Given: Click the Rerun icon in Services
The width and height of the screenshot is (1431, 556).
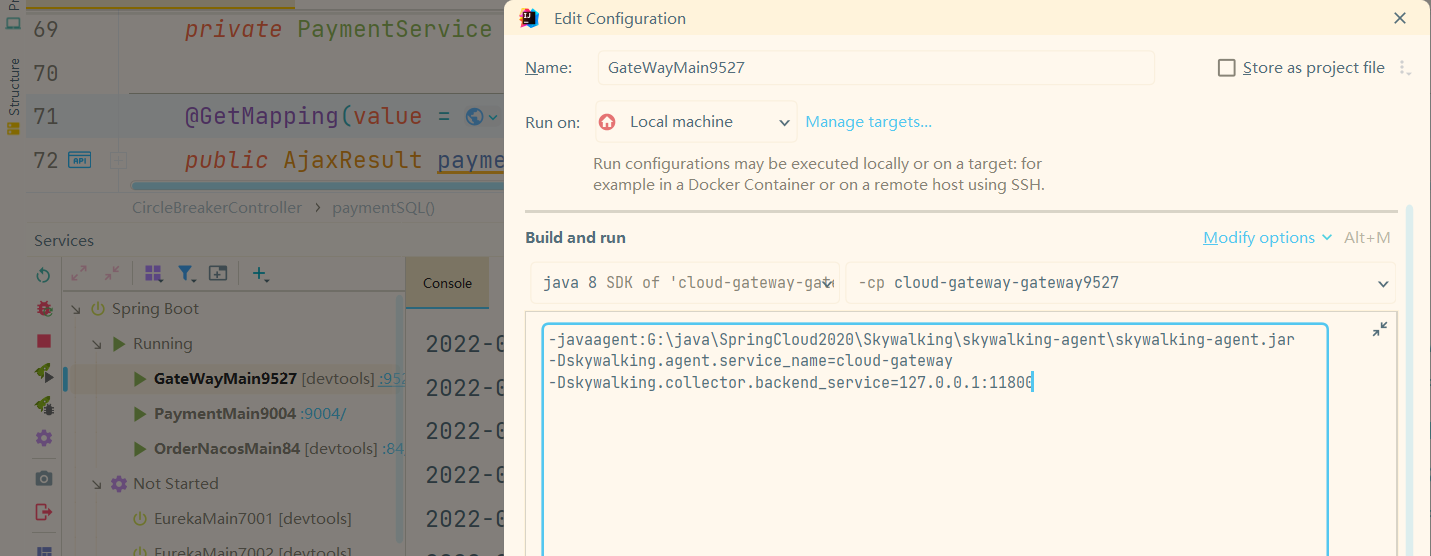Looking at the screenshot, I should point(43,275).
